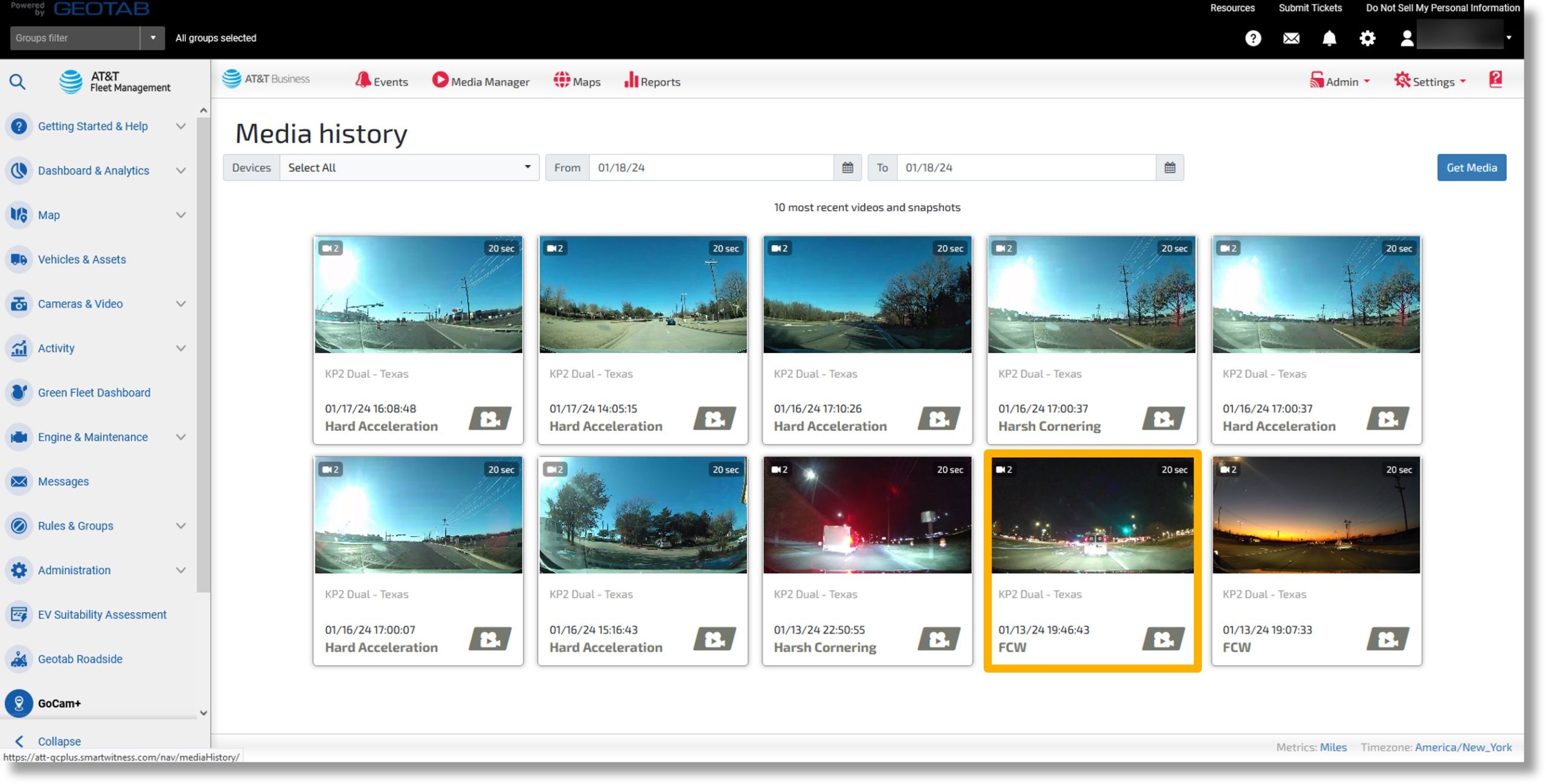Select Green Fleet Dashboard in sidebar
Image resolution: width=1546 pixels, height=784 pixels.
coord(94,392)
